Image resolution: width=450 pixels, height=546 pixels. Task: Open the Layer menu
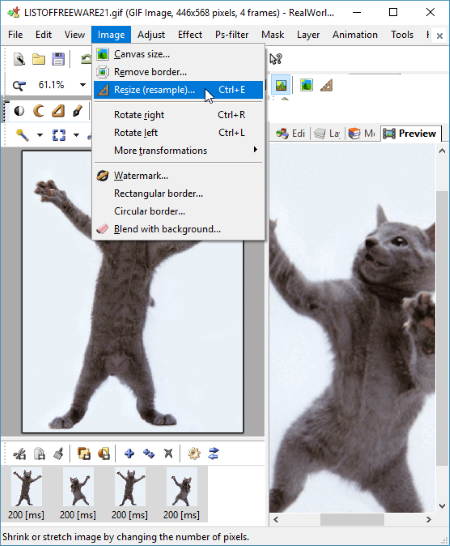[x=308, y=34]
